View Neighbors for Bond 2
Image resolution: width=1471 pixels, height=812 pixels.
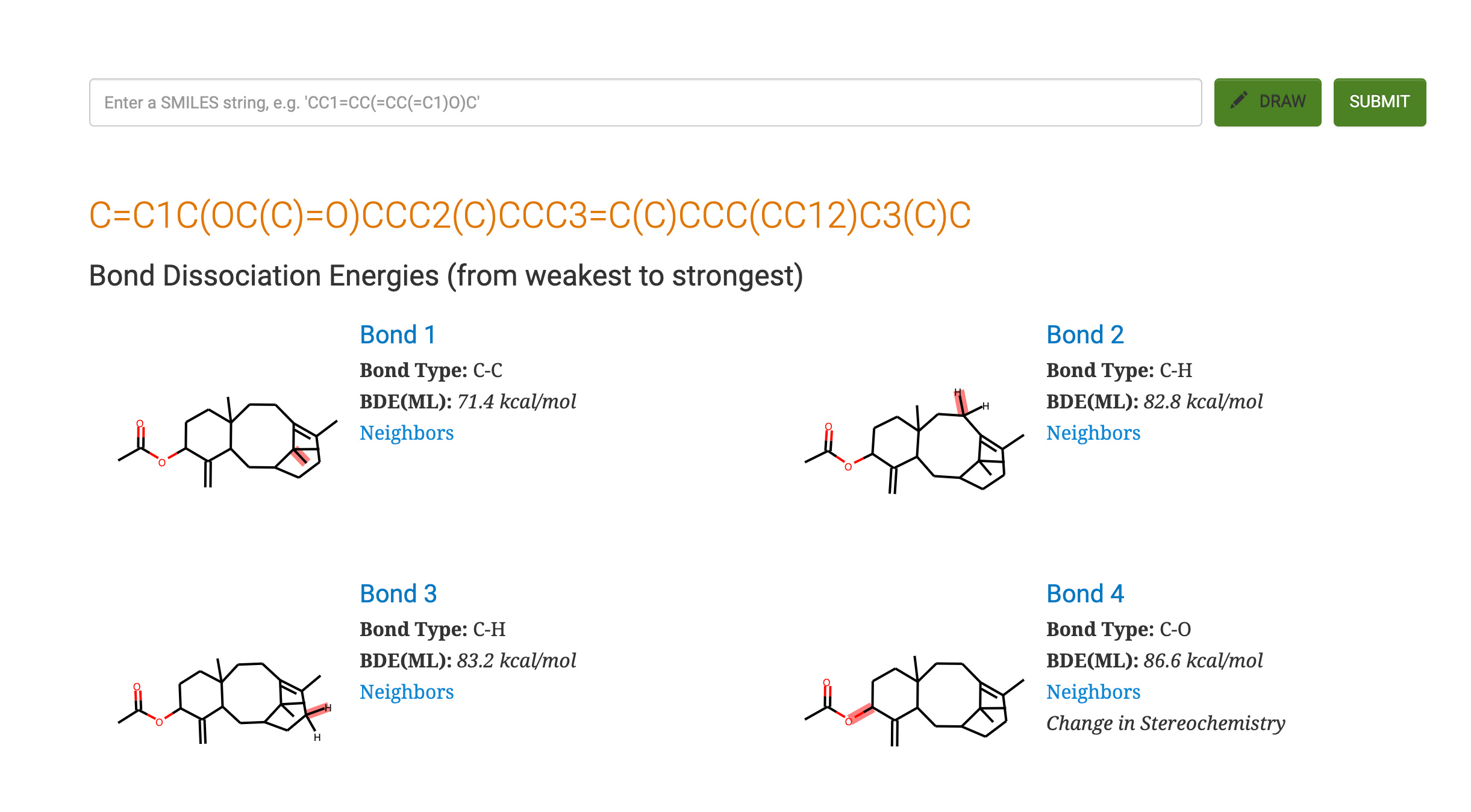1093,433
